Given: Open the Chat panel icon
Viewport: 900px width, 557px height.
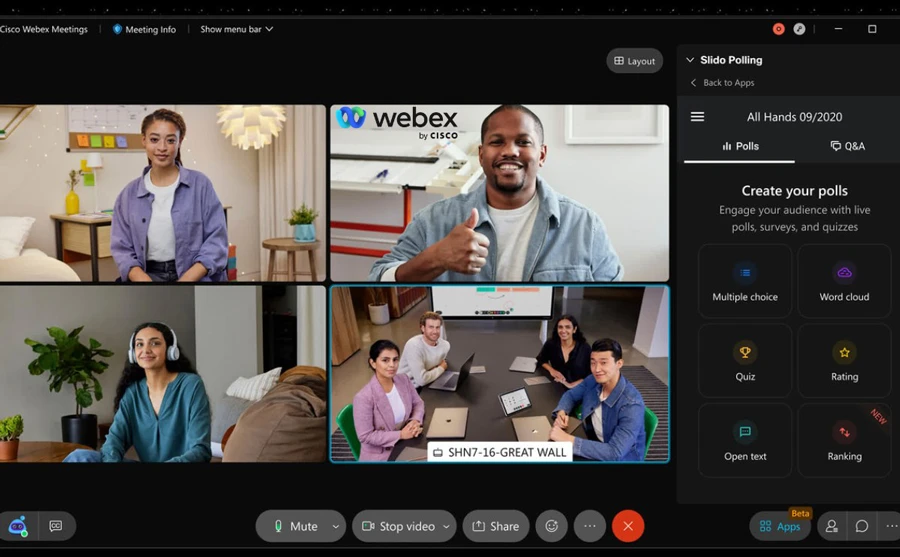Looking at the screenshot, I should [862, 526].
